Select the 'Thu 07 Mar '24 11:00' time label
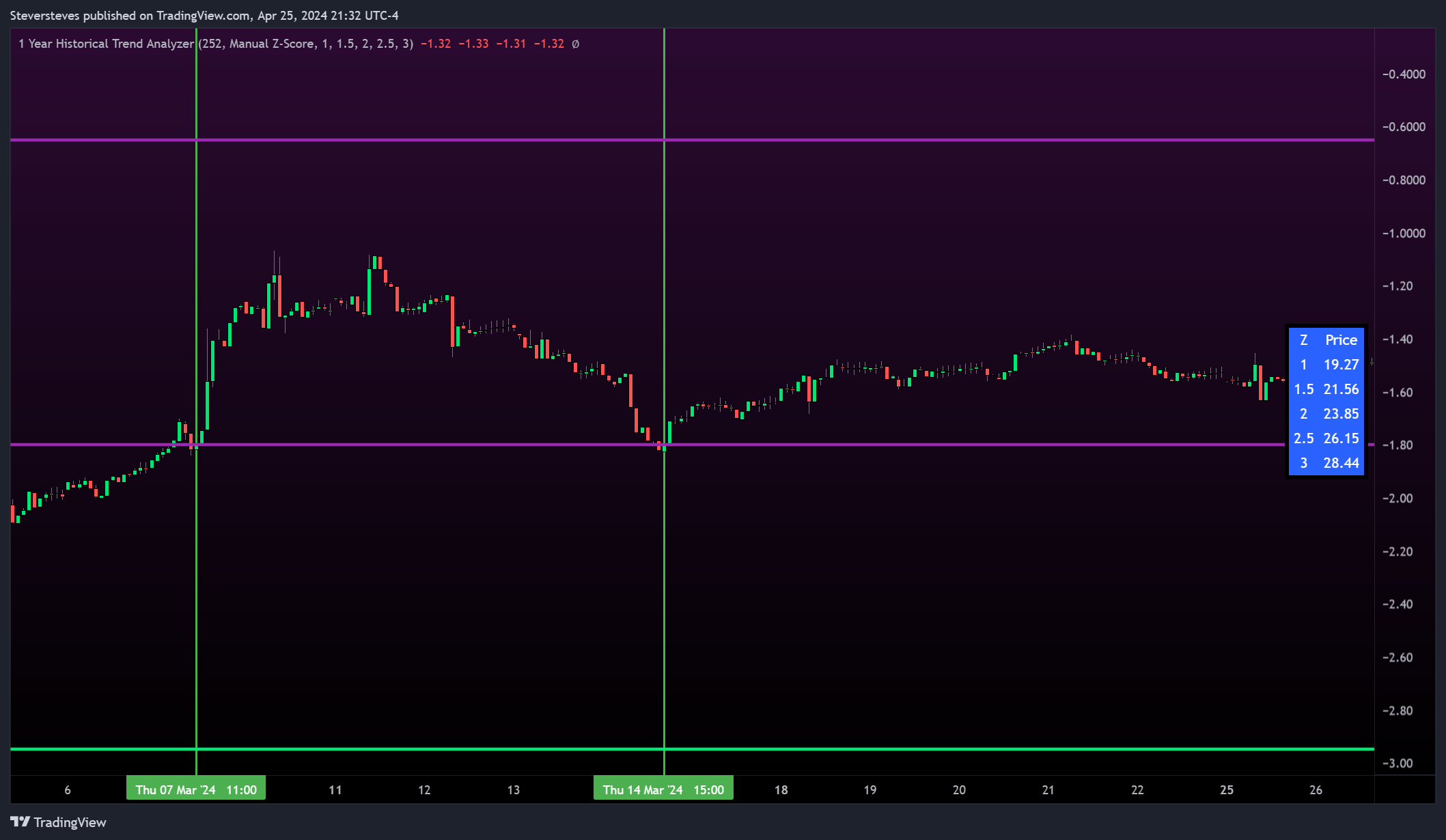This screenshot has height=840, width=1446. (x=196, y=789)
